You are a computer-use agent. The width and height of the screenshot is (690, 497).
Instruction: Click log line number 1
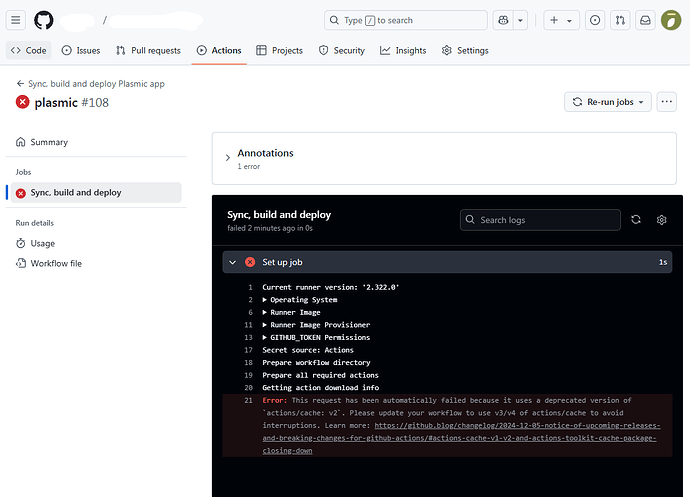[x=250, y=287]
